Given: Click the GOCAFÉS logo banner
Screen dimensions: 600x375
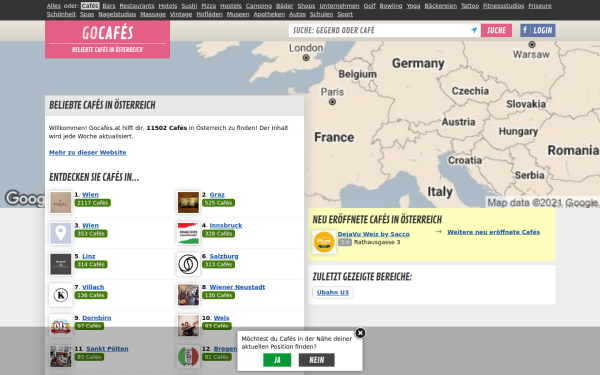Looking at the screenshot, I should coord(108,39).
